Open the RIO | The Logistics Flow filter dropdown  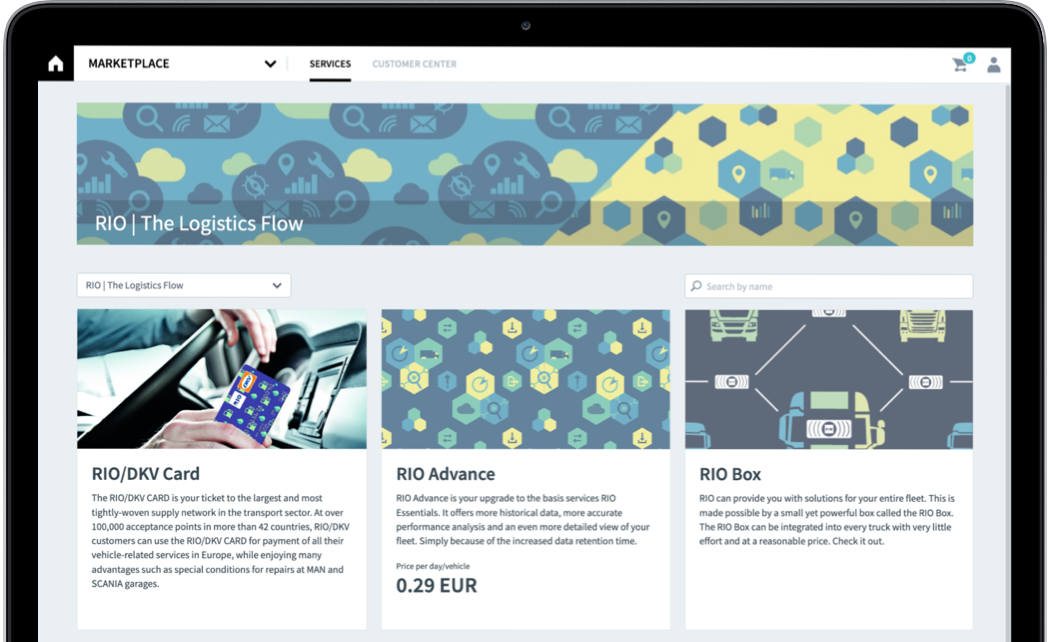click(x=184, y=285)
